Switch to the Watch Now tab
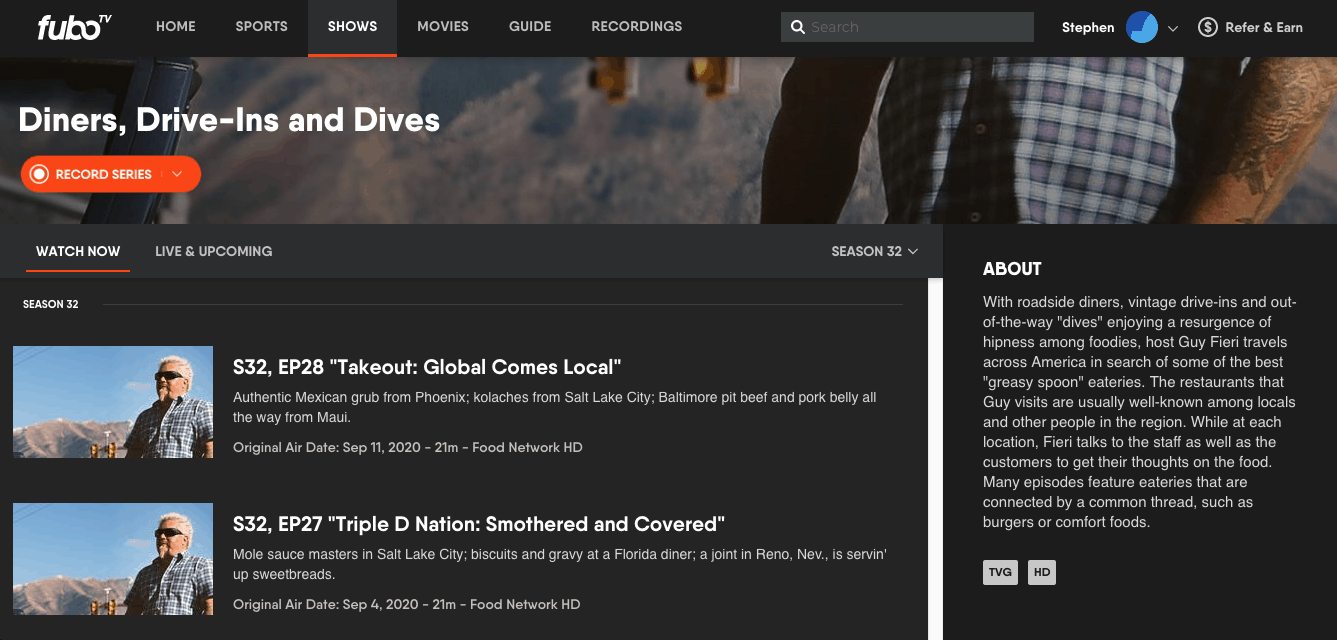Image resolution: width=1337 pixels, height=640 pixels. coord(78,251)
